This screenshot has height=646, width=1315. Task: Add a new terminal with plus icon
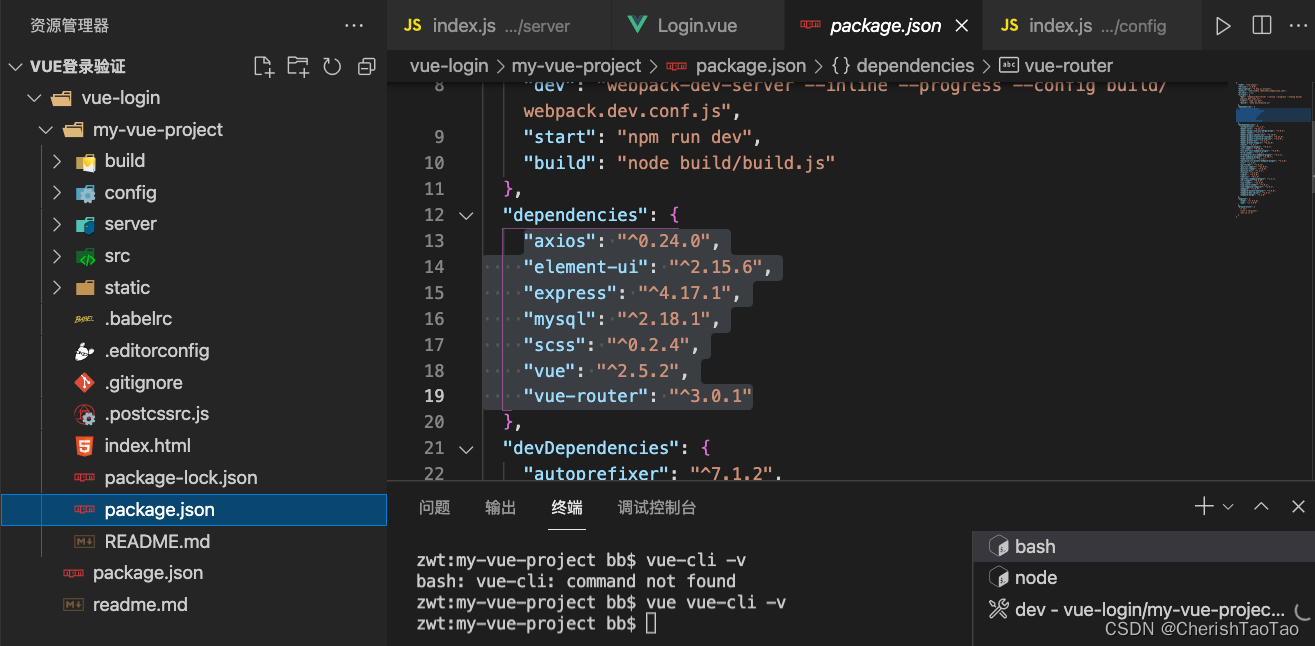[1204, 507]
